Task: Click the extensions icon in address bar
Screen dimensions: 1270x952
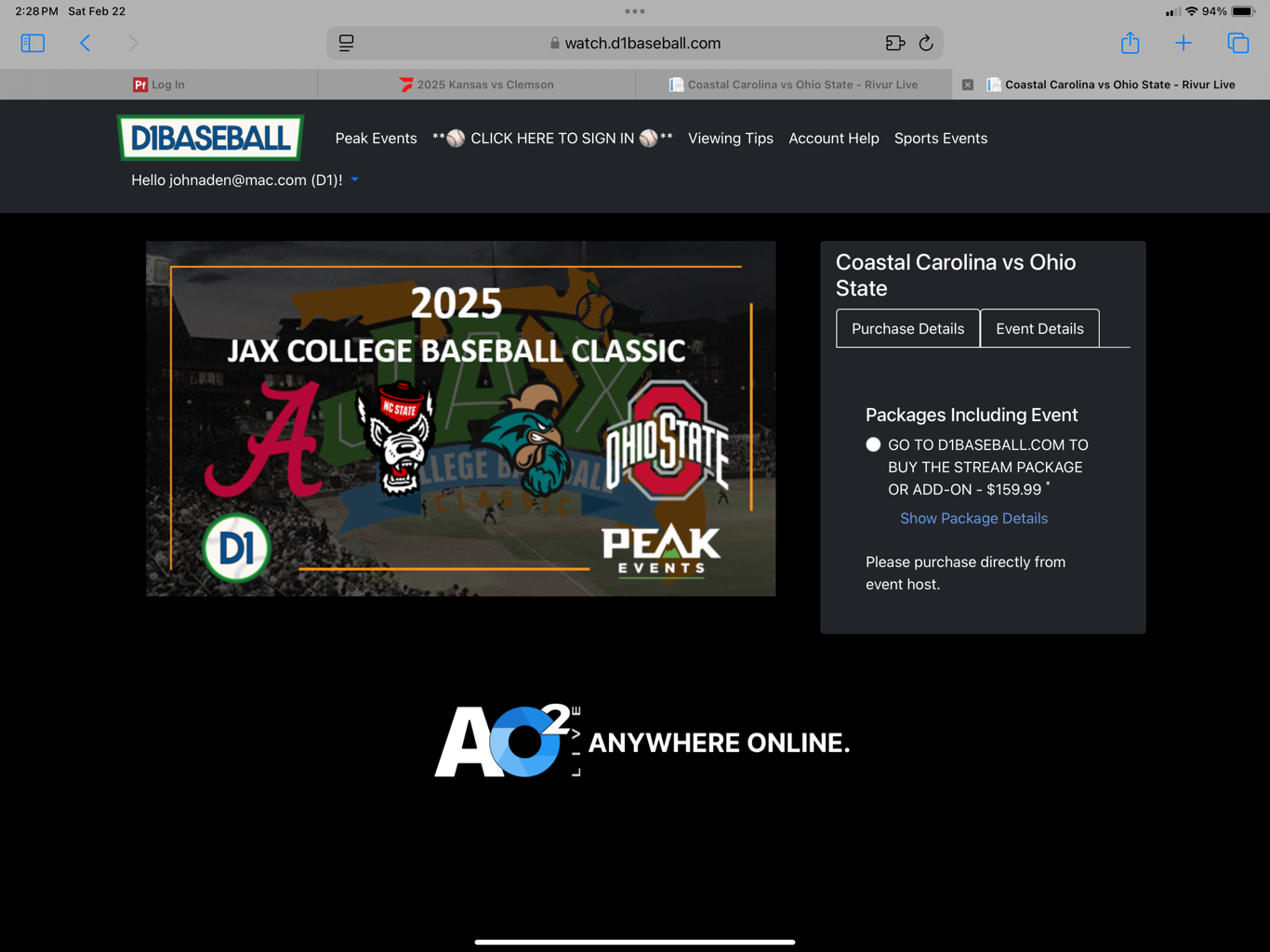Action: pos(894,43)
